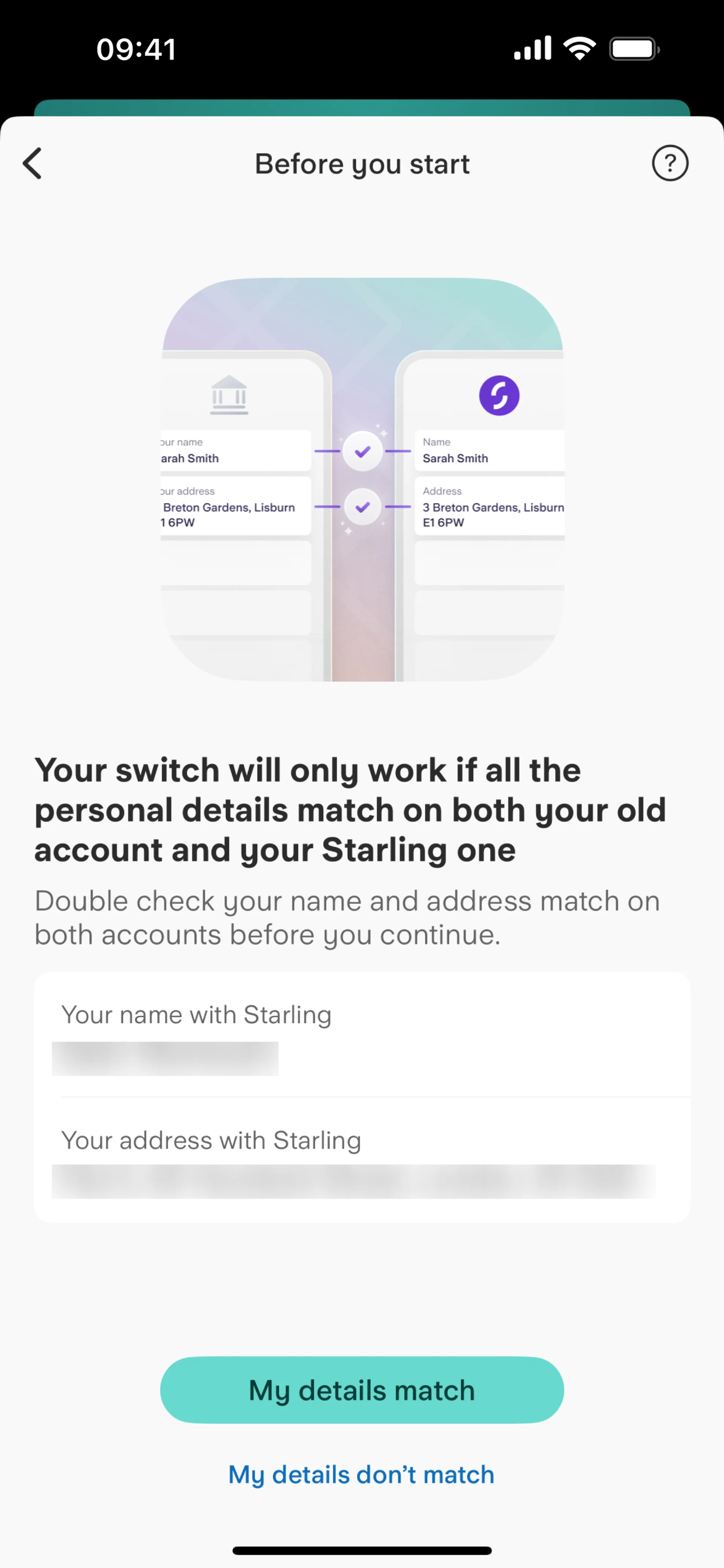Select the Your name with Starling label

tap(196, 1015)
